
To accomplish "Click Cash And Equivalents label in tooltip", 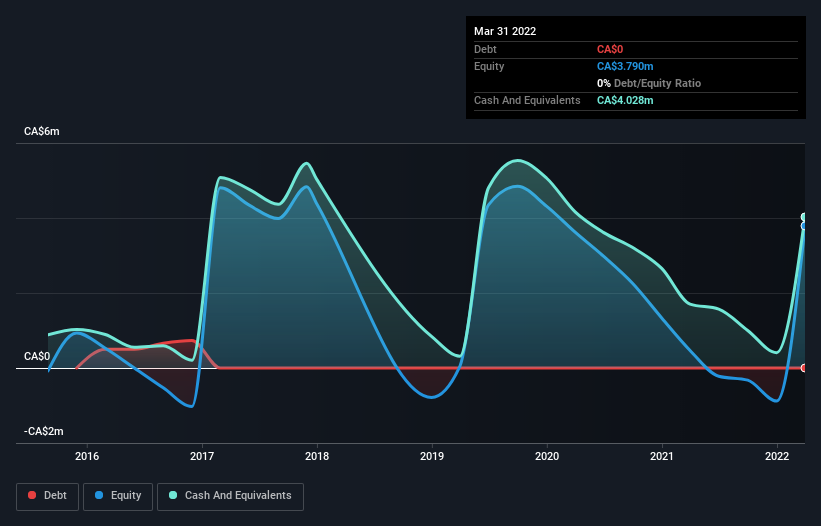I will click(x=527, y=100).
